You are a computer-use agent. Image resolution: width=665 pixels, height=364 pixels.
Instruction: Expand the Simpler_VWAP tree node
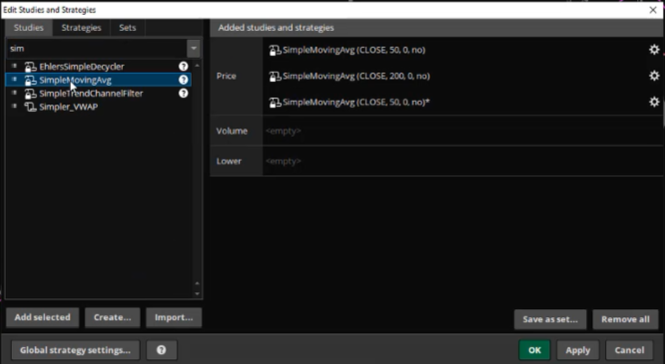pyautogui.click(x=14, y=106)
